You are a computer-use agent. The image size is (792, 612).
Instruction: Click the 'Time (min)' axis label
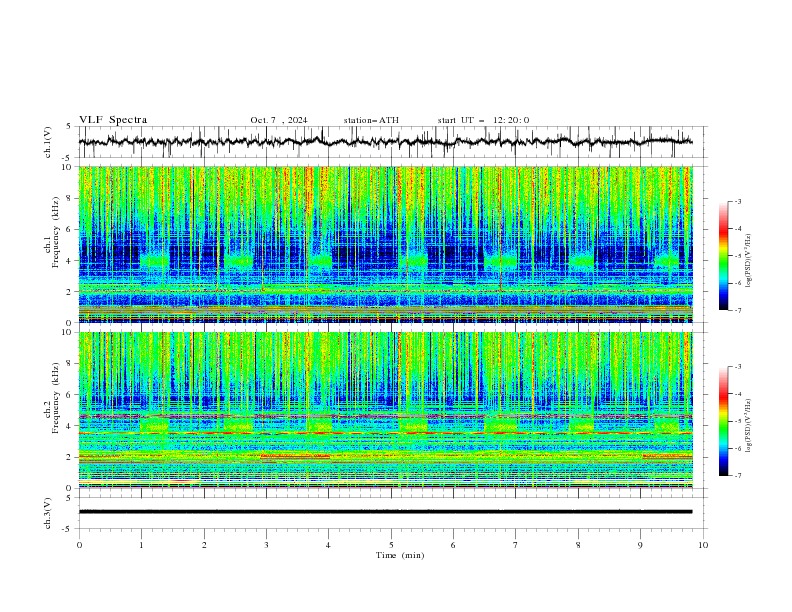(x=400, y=555)
